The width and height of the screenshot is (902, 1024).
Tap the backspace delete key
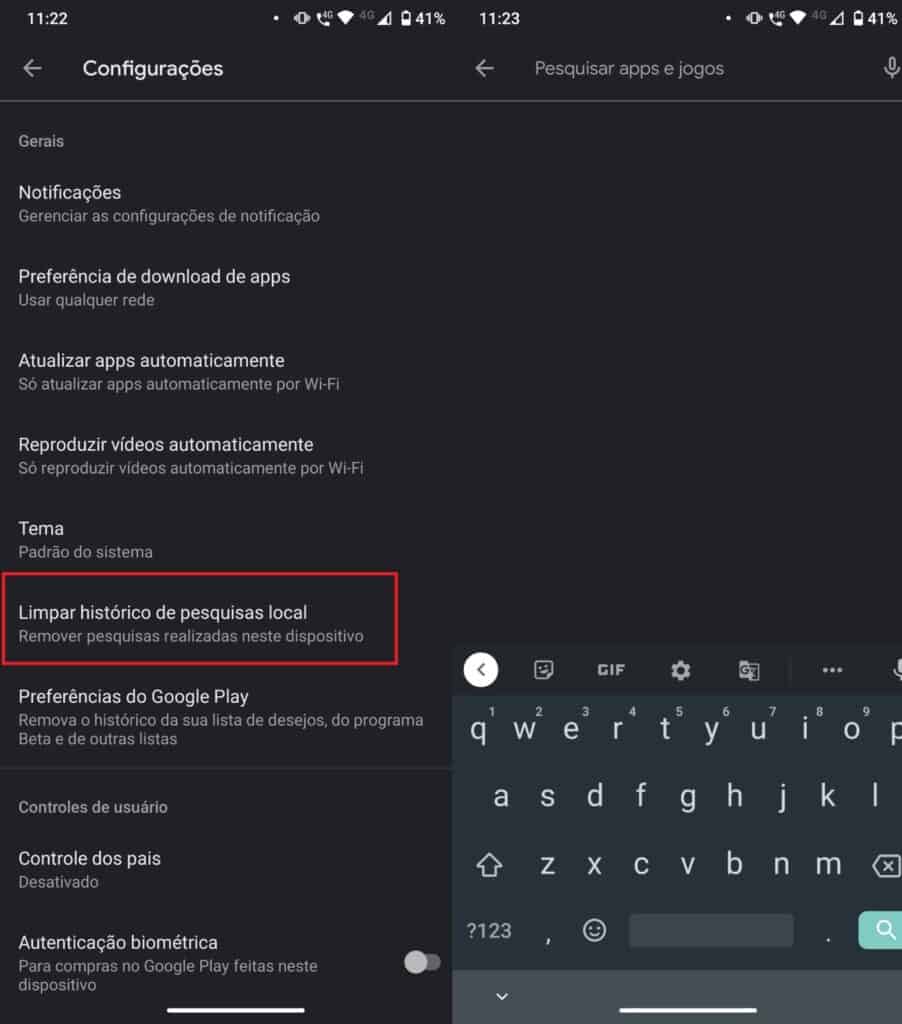[x=886, y=866]
